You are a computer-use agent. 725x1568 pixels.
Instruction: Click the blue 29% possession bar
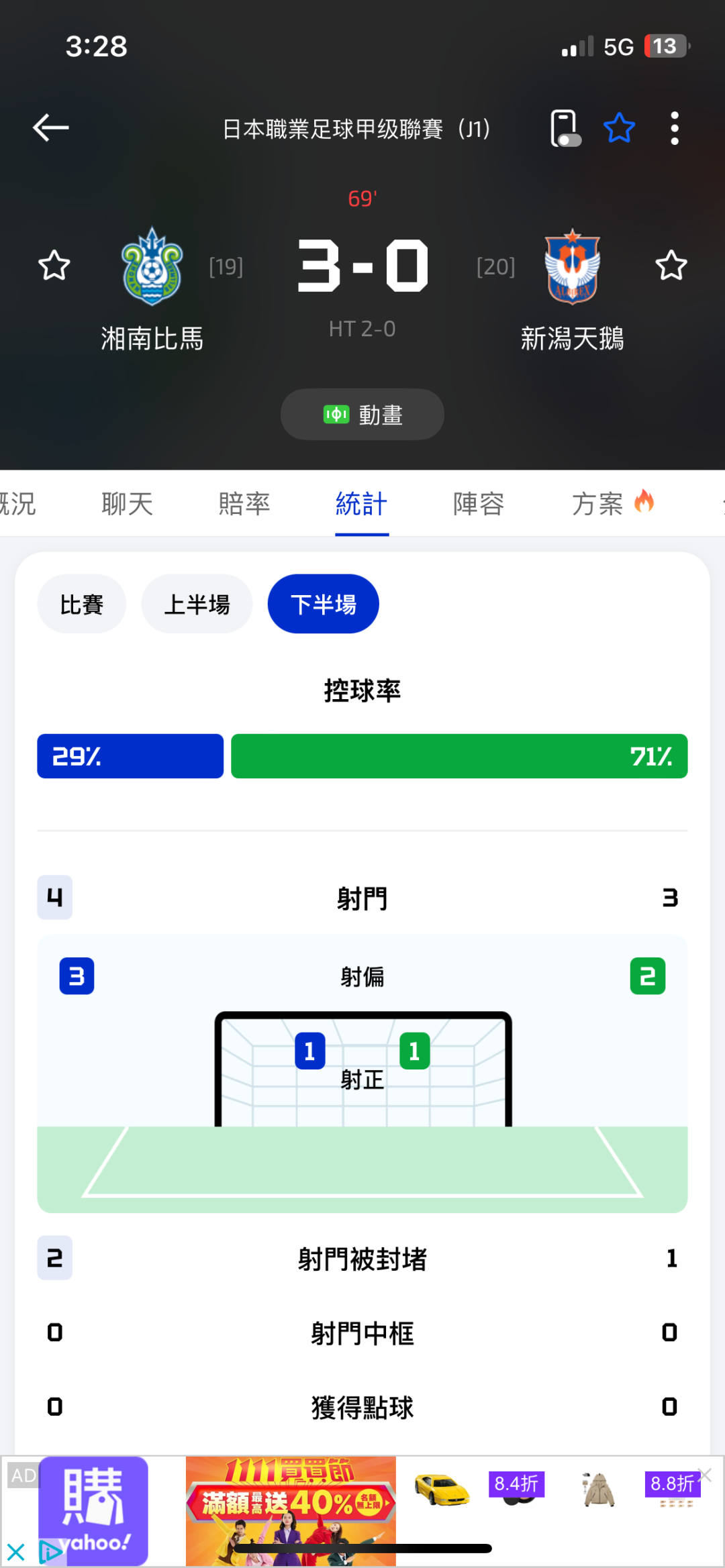[x=130, y=756]
